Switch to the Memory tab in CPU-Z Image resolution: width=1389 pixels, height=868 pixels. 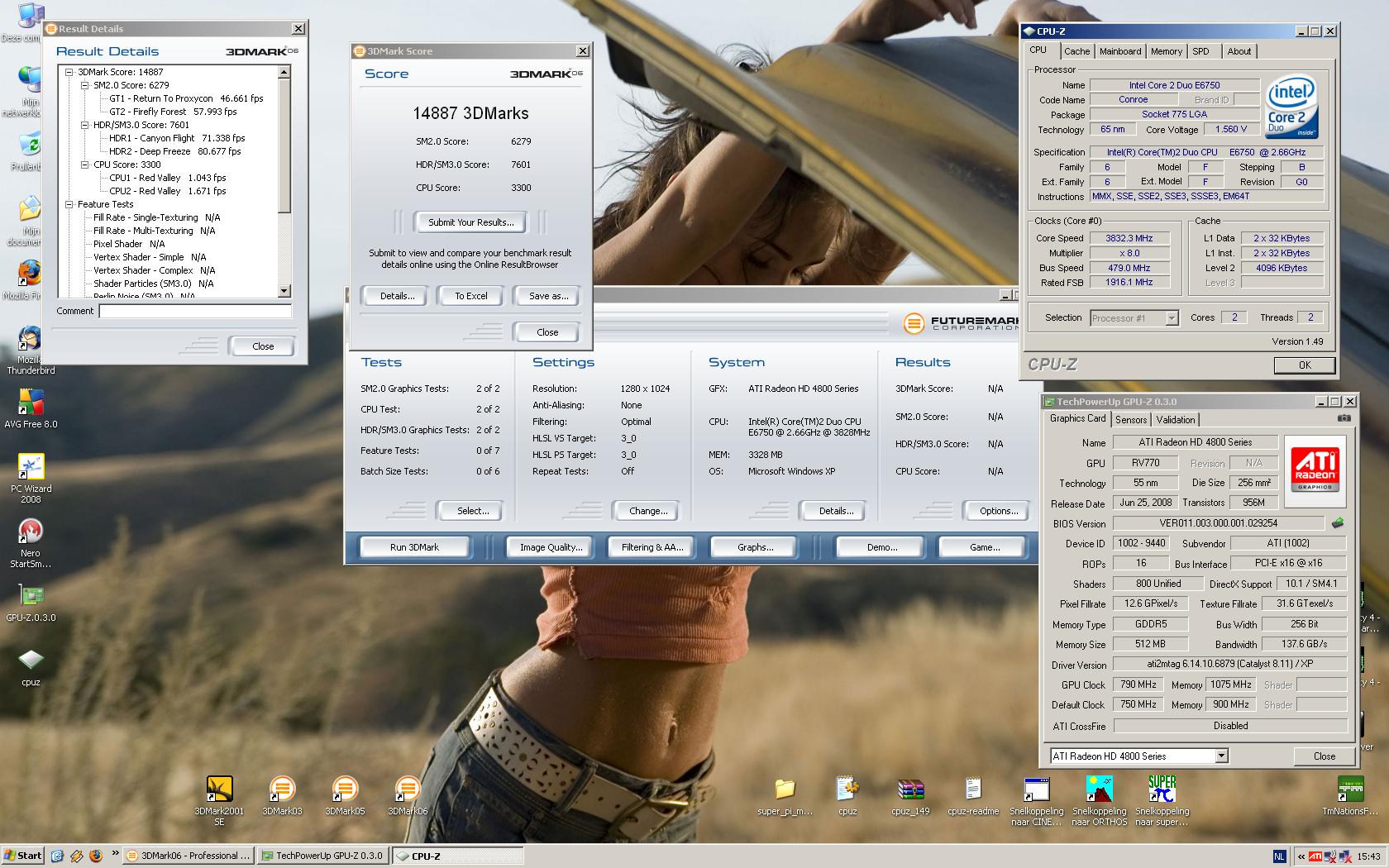[1166, 51]
